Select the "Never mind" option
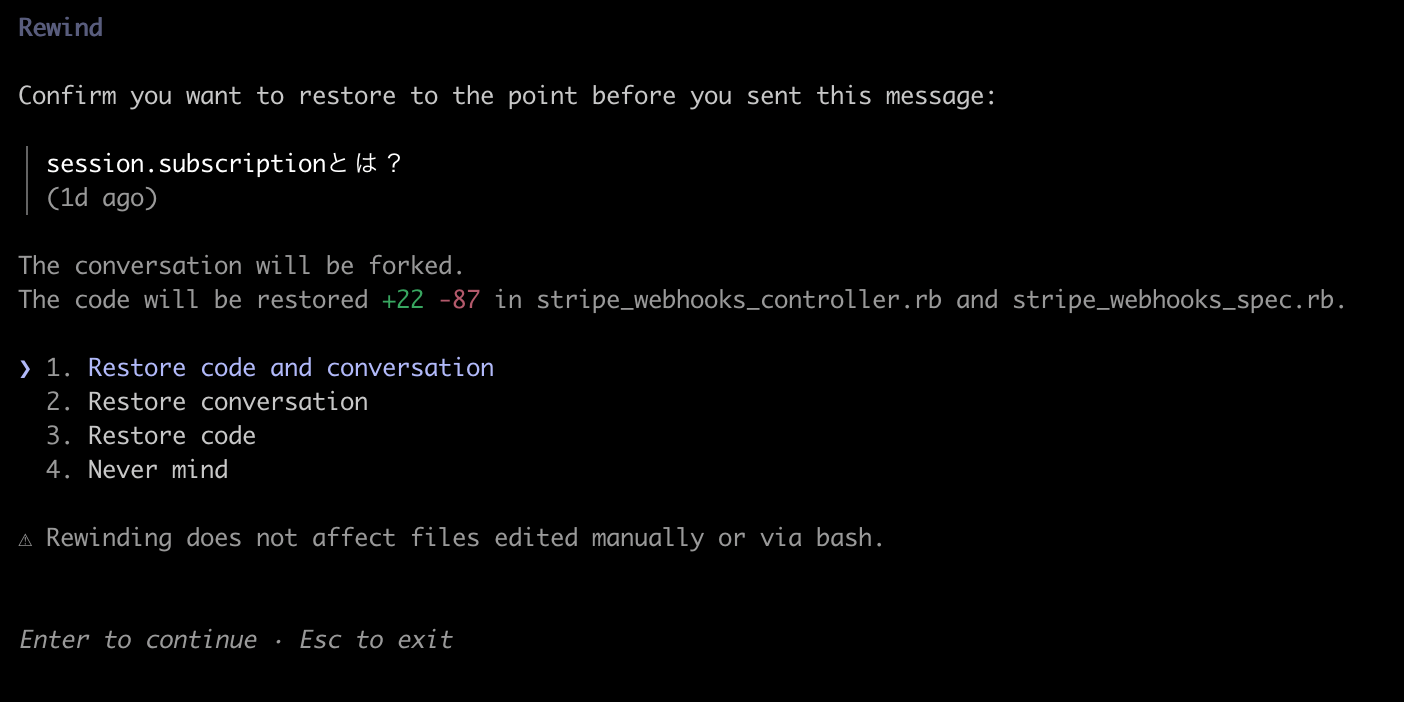This screenshot has width=1404, height=702. tap(157, 470)
